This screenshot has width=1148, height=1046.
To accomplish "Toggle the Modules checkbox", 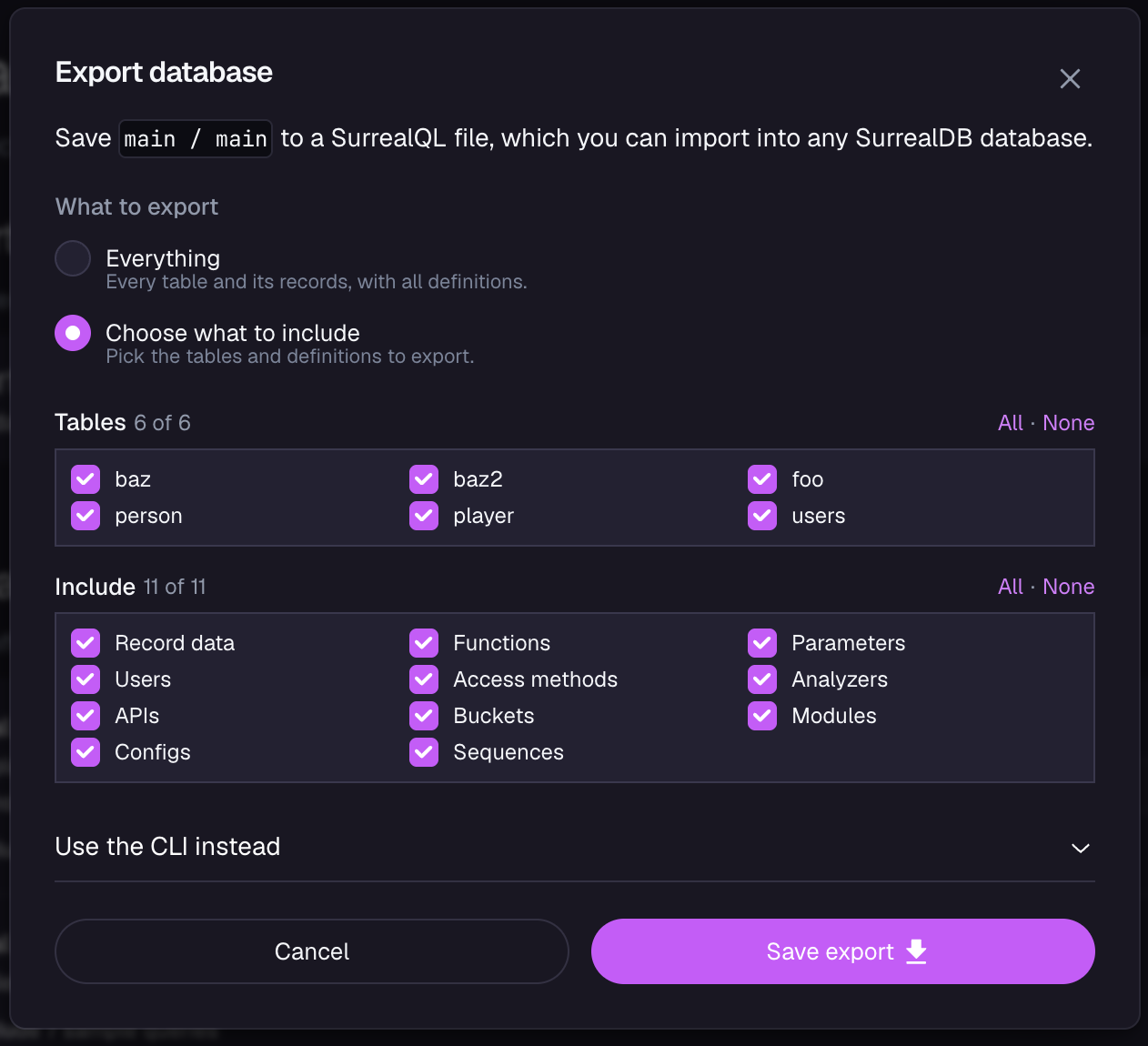I will (762, 716).
